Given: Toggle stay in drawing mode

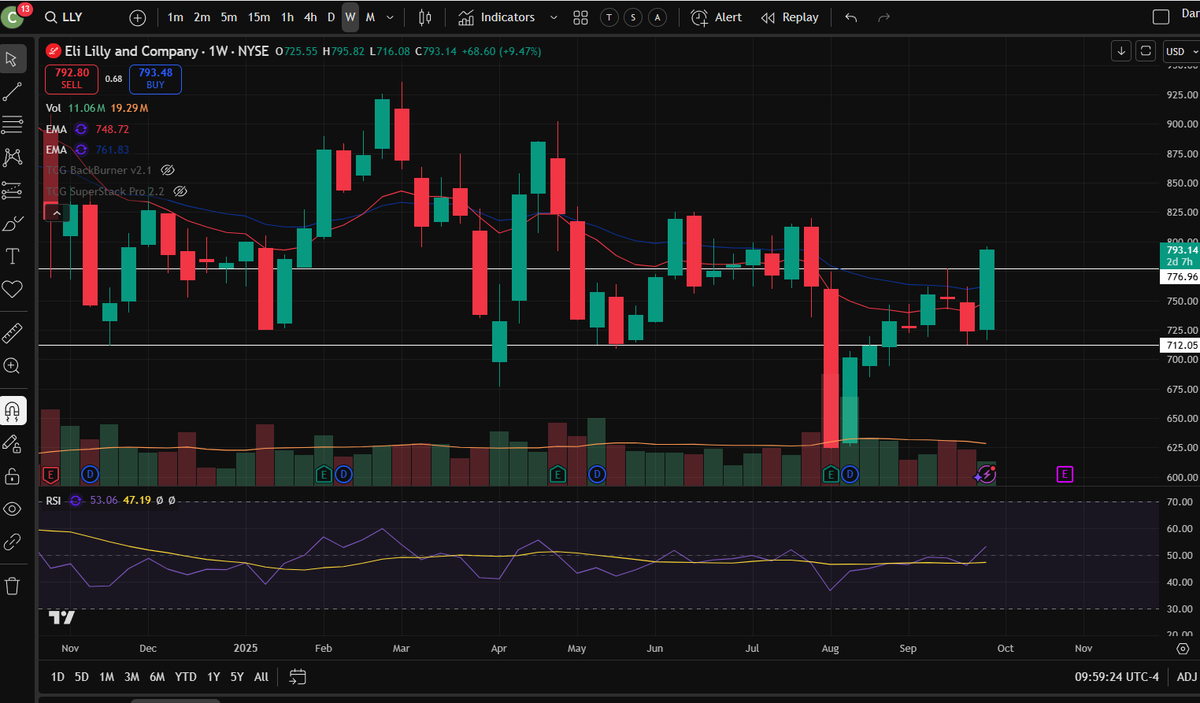Looking at the screenshot, I should (x=13, y=443).
